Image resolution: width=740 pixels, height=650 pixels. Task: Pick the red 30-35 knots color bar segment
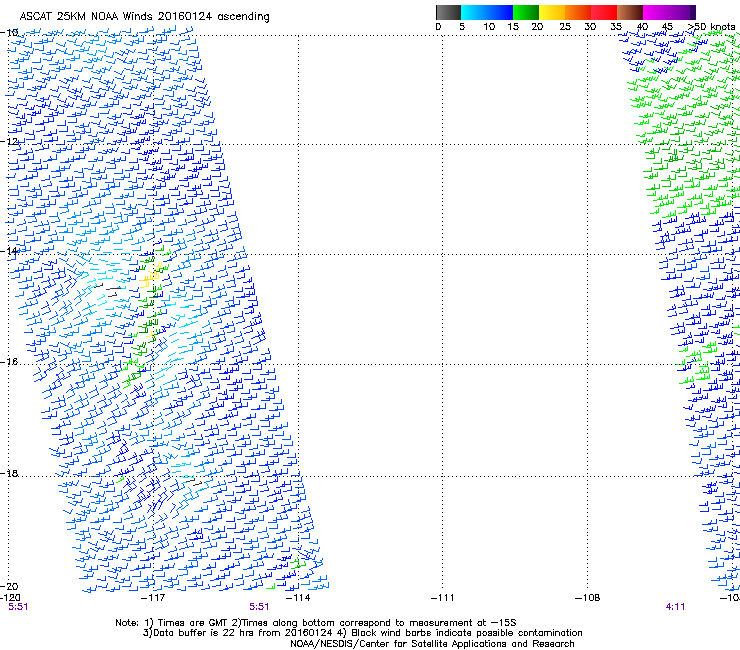(x=604, y=12)
